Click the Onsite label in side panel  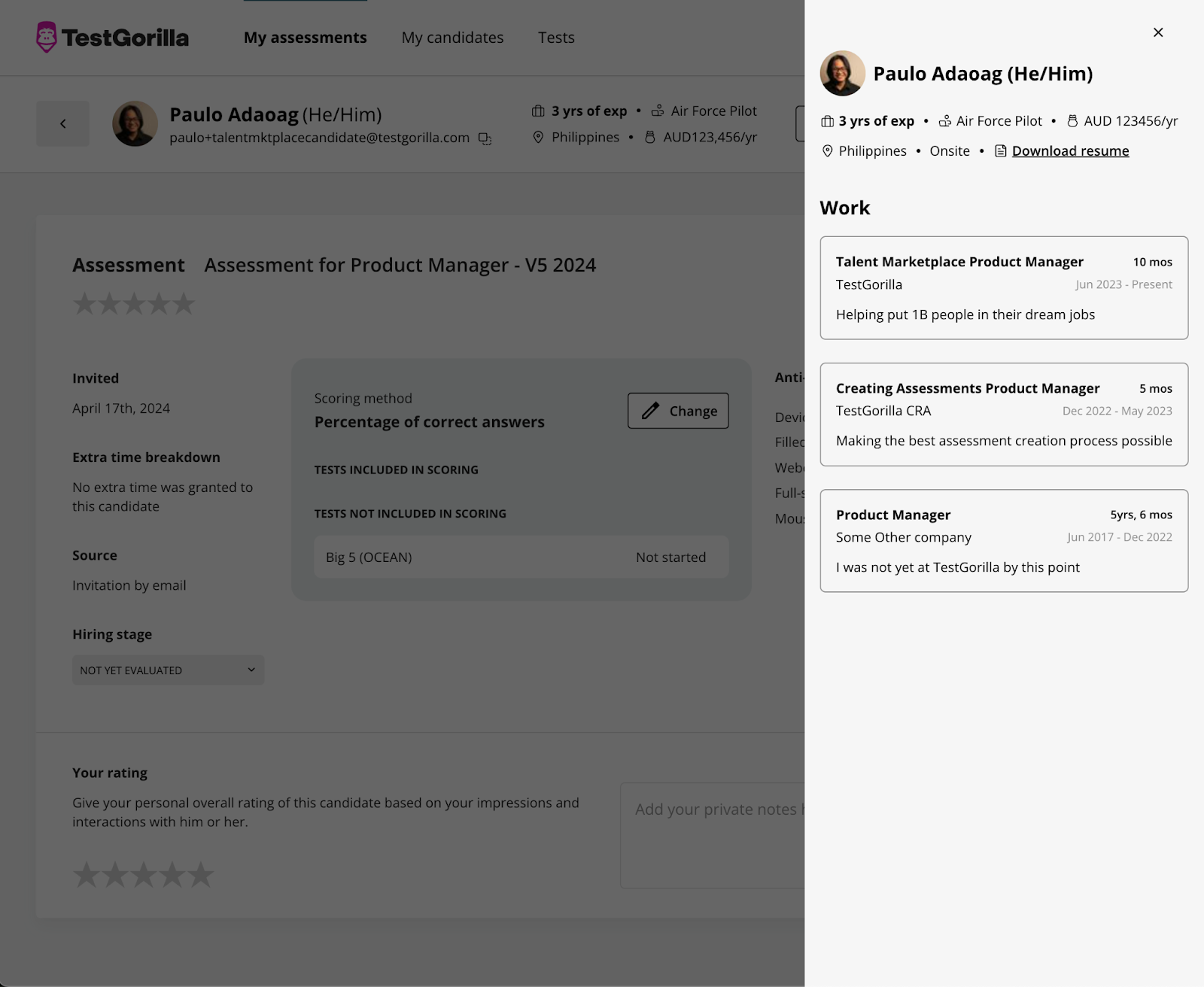point(950,151)
